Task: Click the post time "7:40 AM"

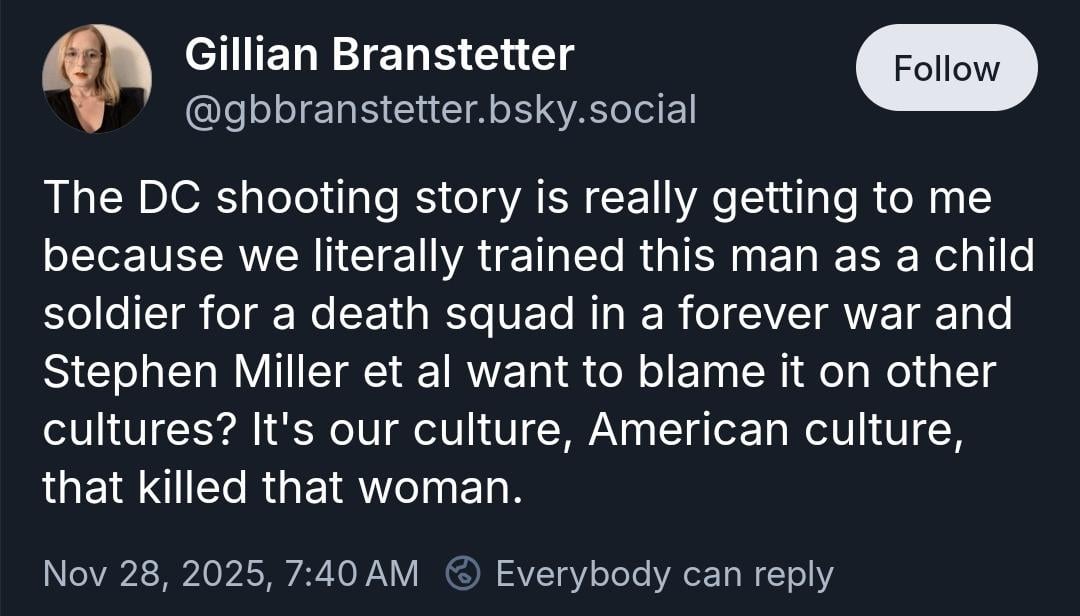Action: point(351,574)
